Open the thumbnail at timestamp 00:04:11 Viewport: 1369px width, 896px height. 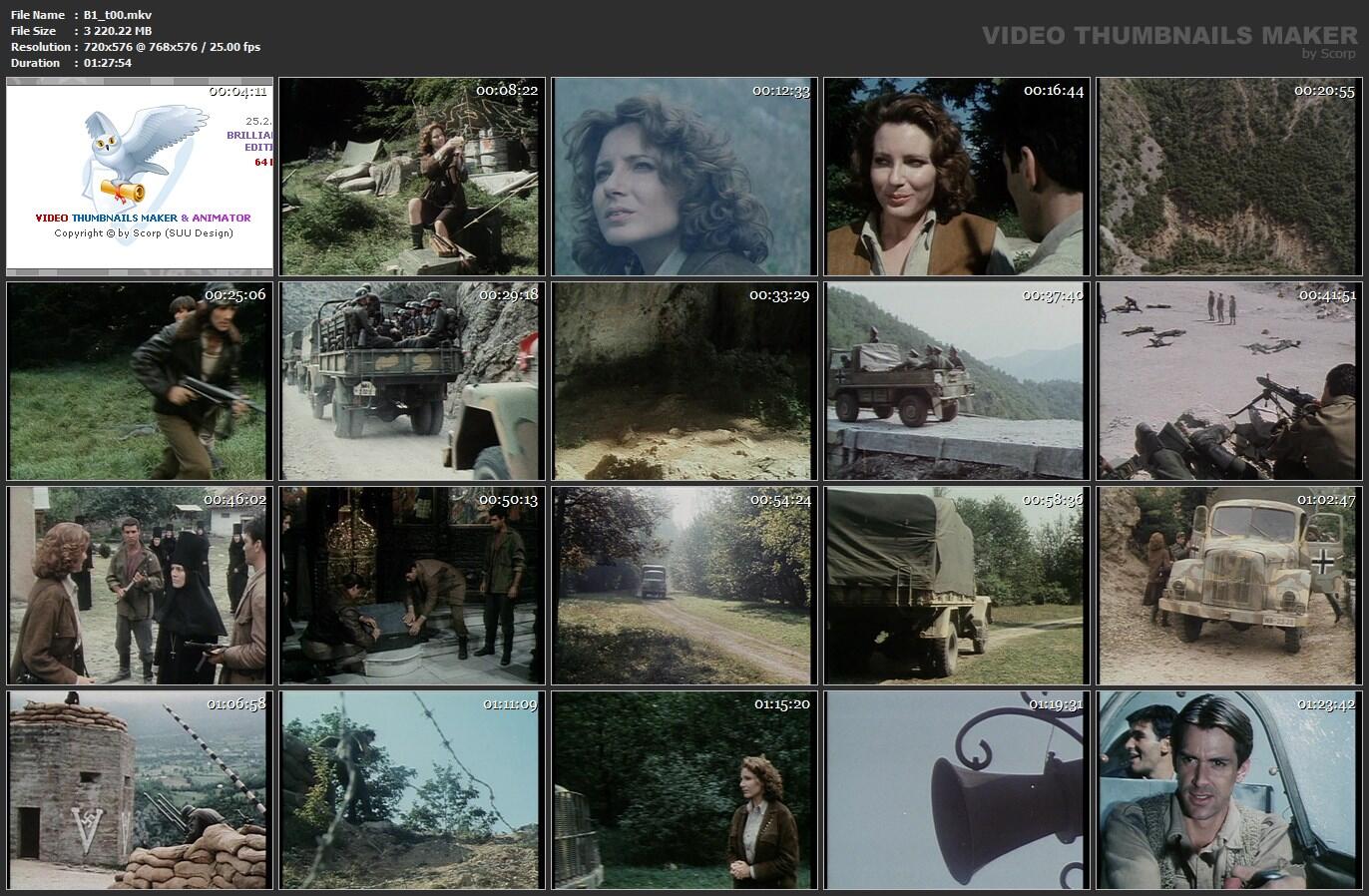[140, 177]
